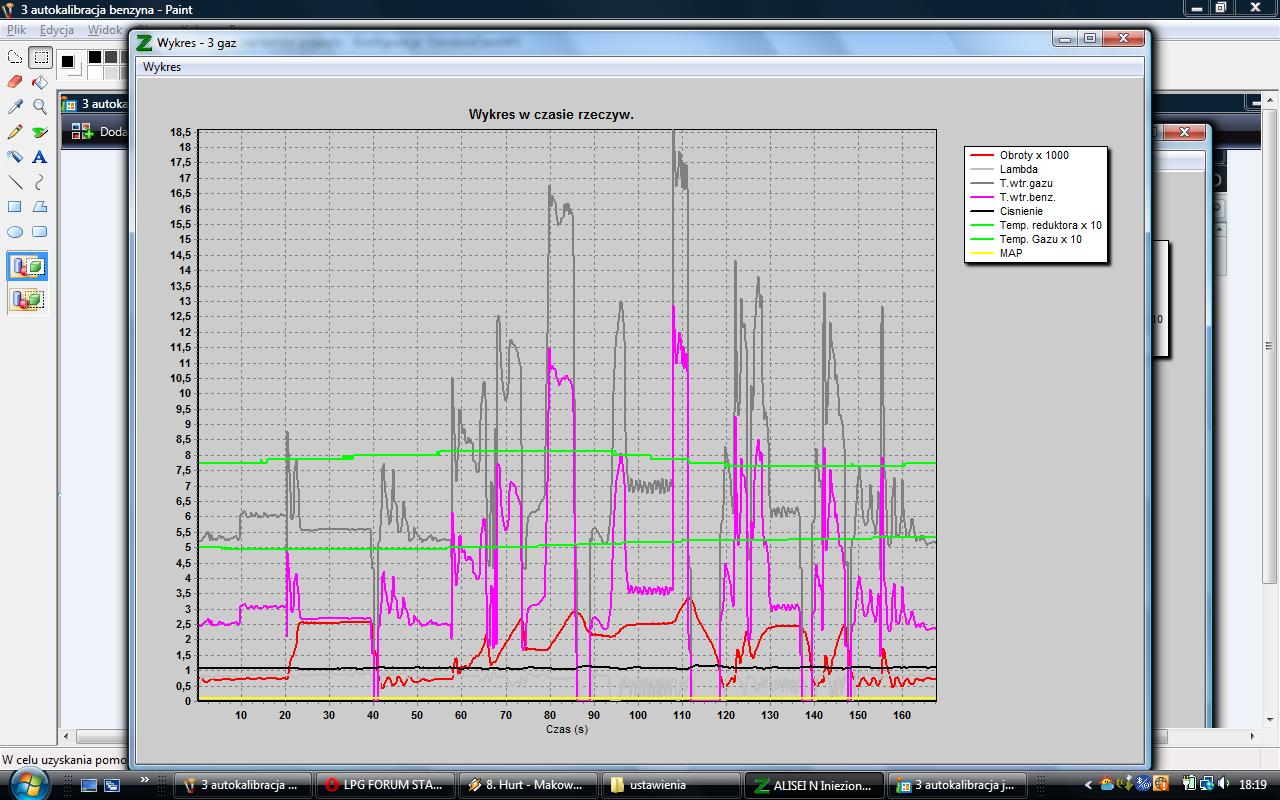Pick the dark gray palette swatch
The image size is (1280, 800).
tap(110, 57)
